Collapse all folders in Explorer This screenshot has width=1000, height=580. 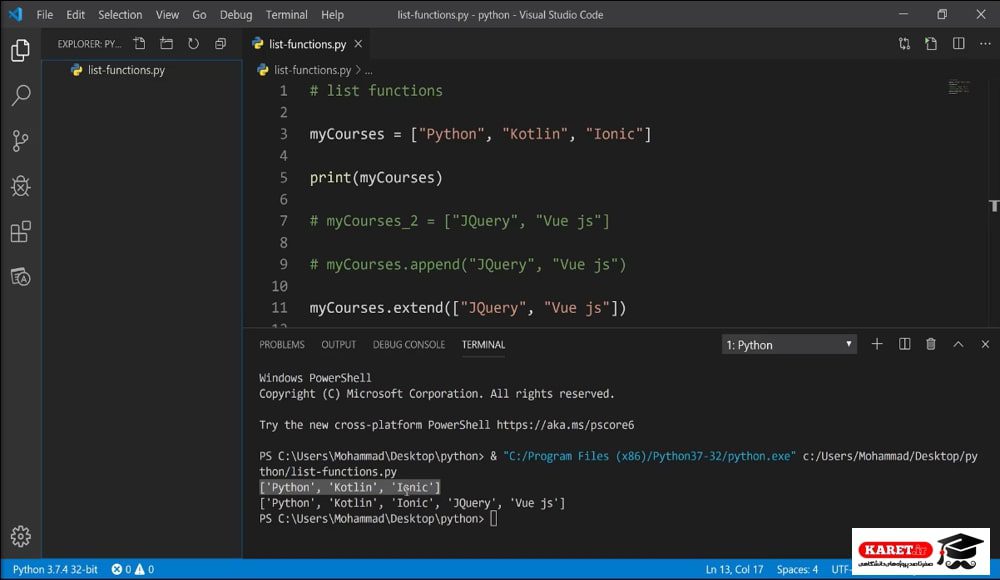tap(220, 43)
